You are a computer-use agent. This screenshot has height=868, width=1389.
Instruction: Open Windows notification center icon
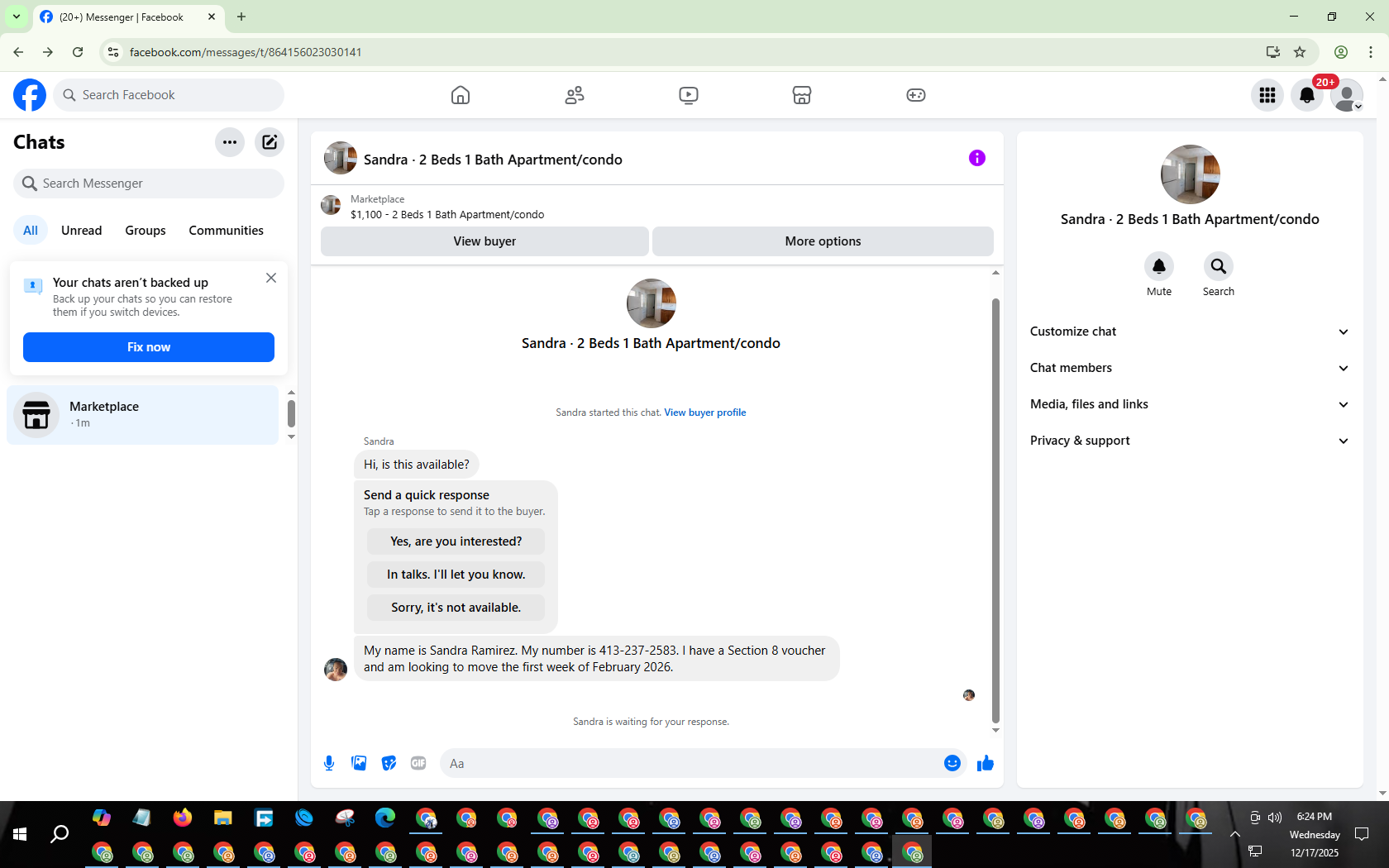(1362, 834)
